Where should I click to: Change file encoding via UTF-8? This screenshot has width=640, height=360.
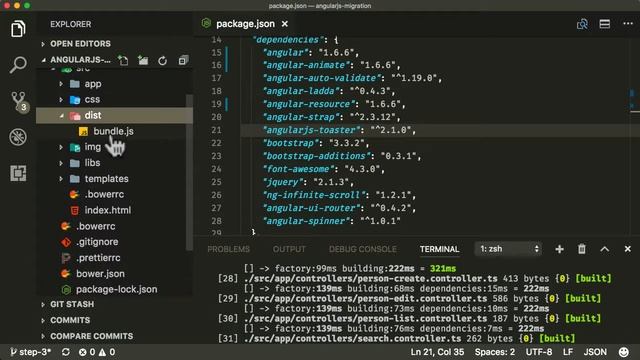tap(539, 352)
